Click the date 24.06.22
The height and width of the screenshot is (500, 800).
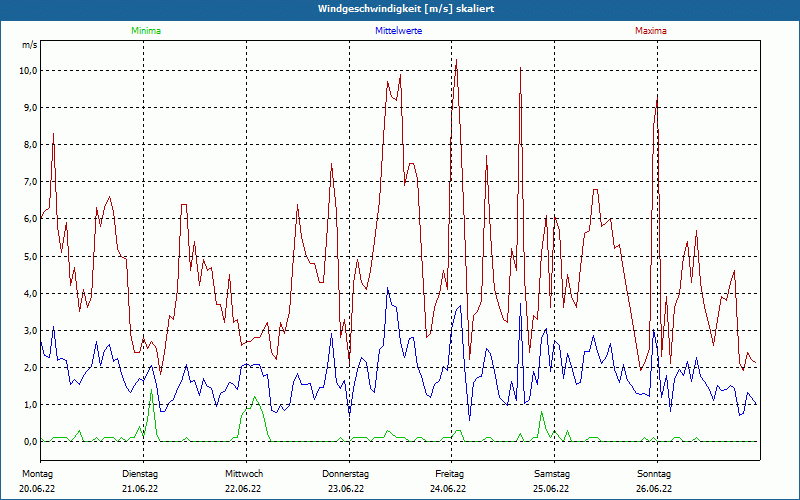pos(448,489)
